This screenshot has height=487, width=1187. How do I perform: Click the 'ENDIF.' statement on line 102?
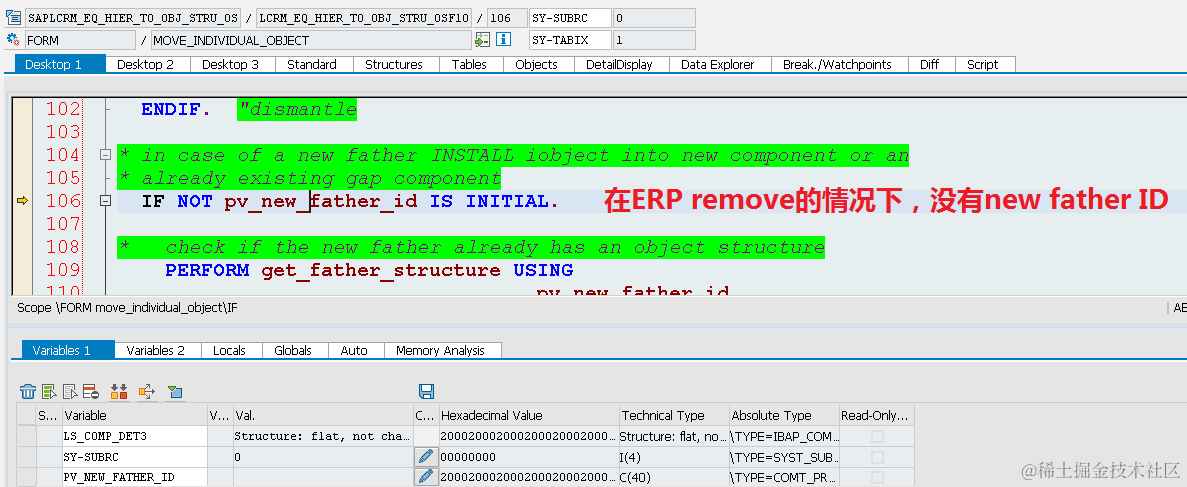176,110
